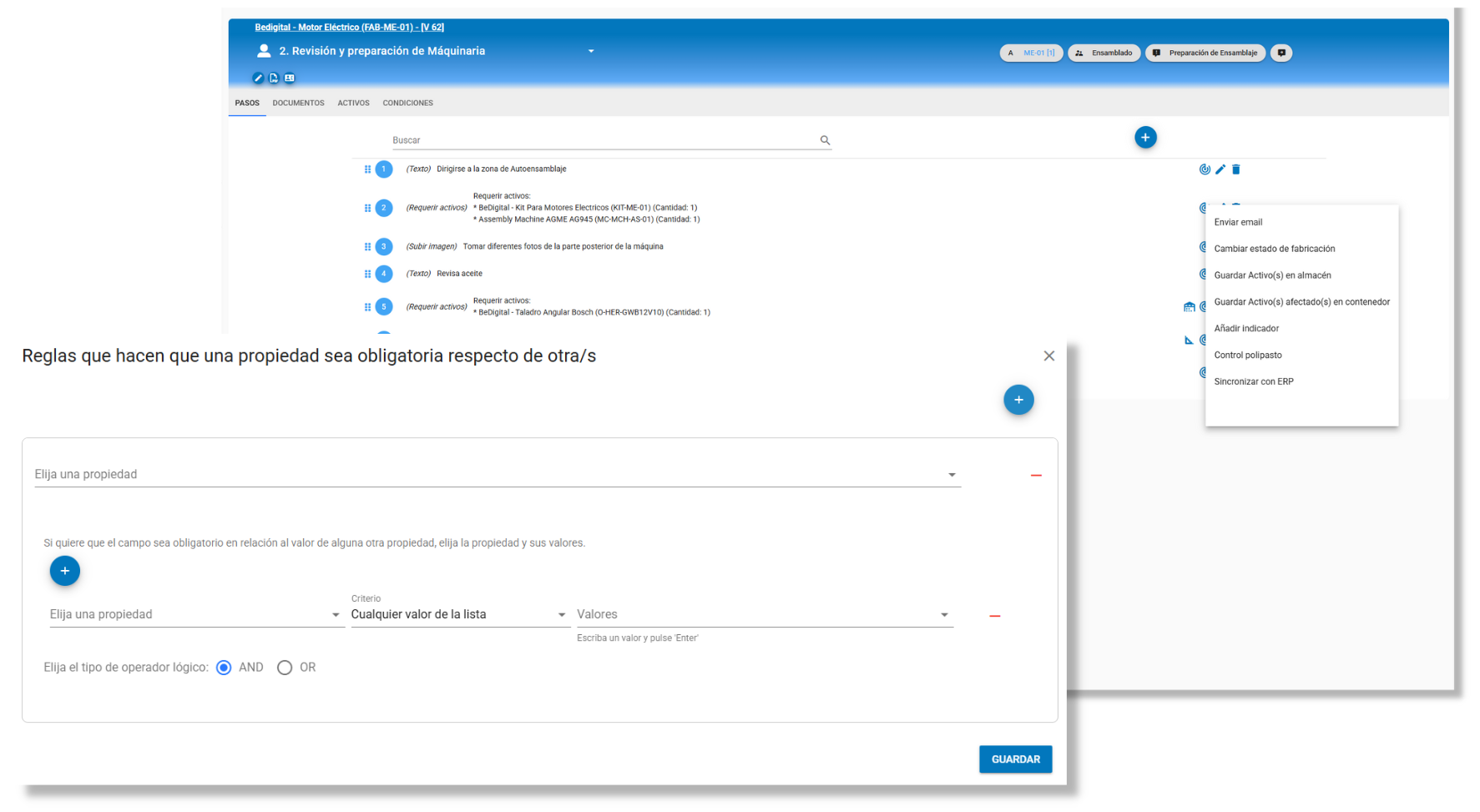
Task: Add a new step with the plus button
Action: pyautogui.click(x=1145, y=138)
